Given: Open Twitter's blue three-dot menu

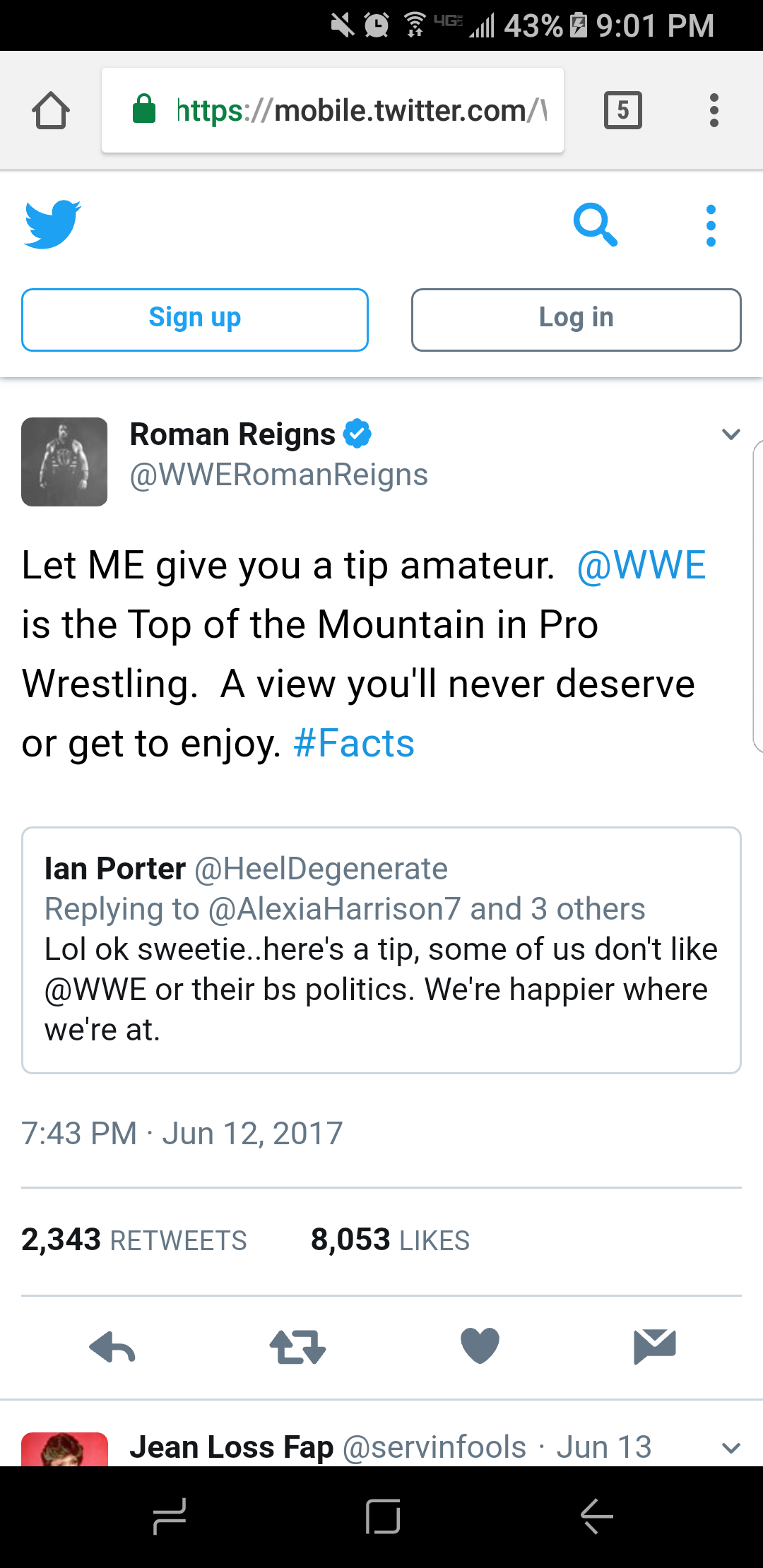Looking at the screenshot, I should coord(711,226).
